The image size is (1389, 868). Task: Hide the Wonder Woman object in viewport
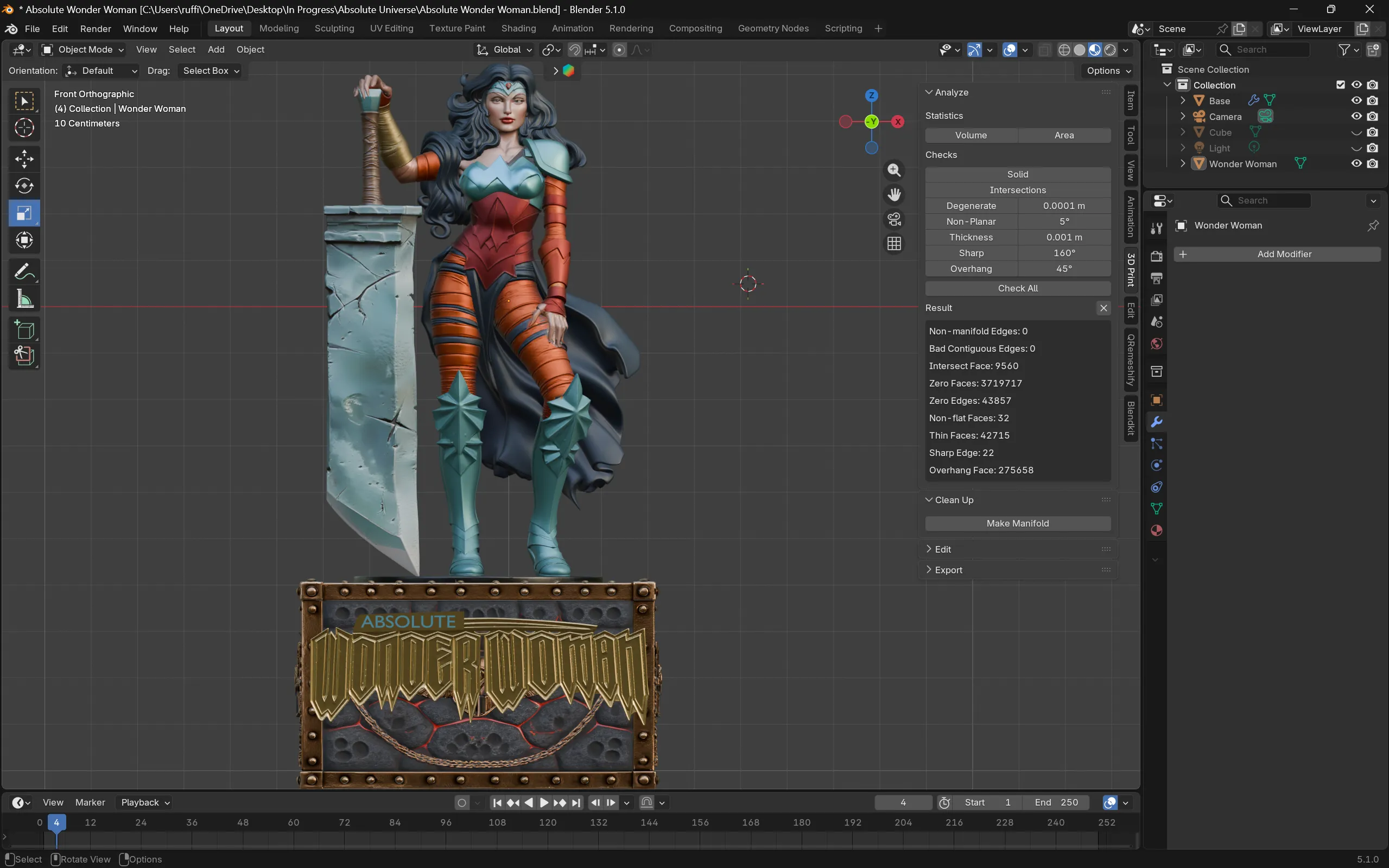1356,163
